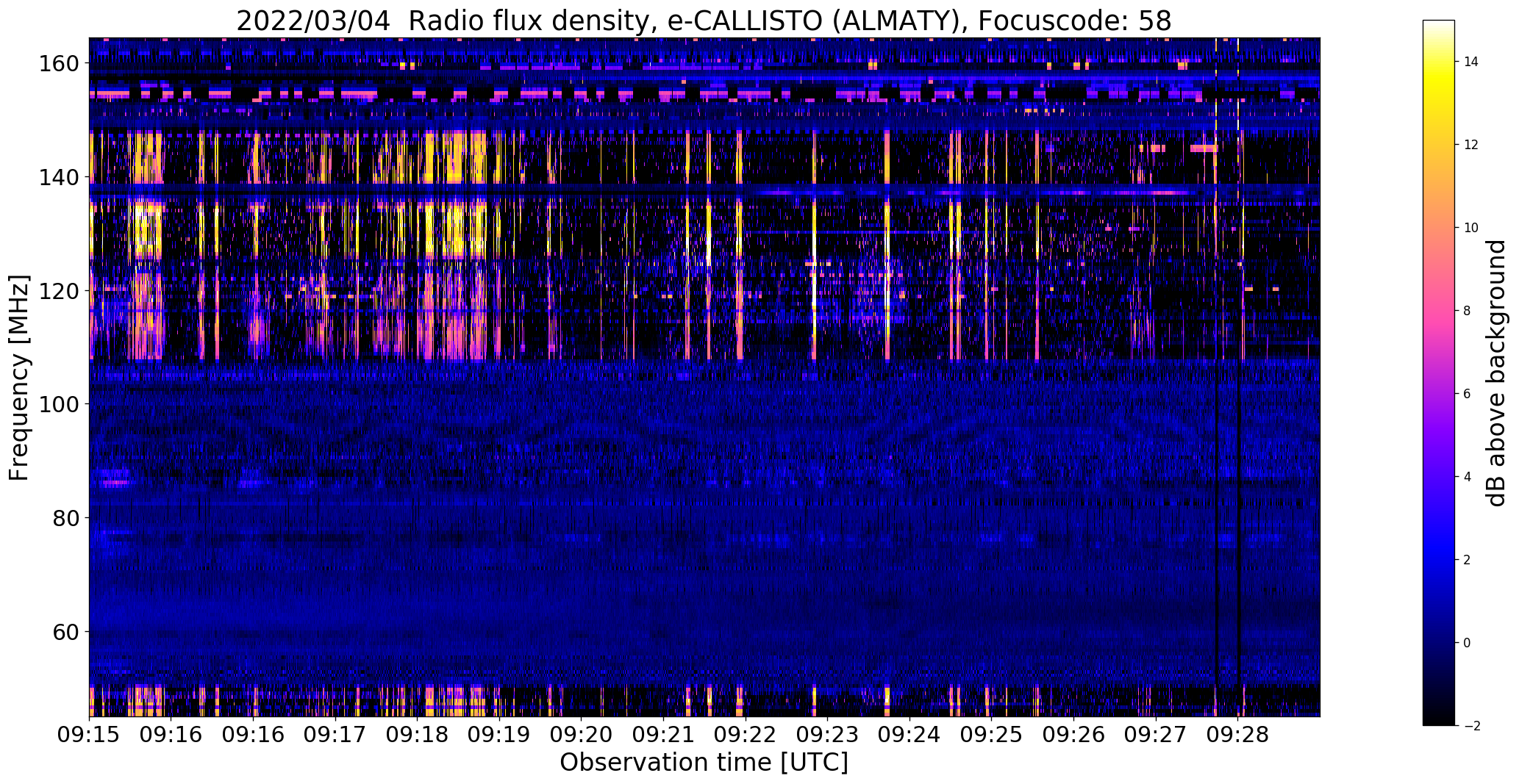Select the 09:27 time tick label
Screen dimensions: 1519x784
pyautogui.click(x=1155, y=734)
